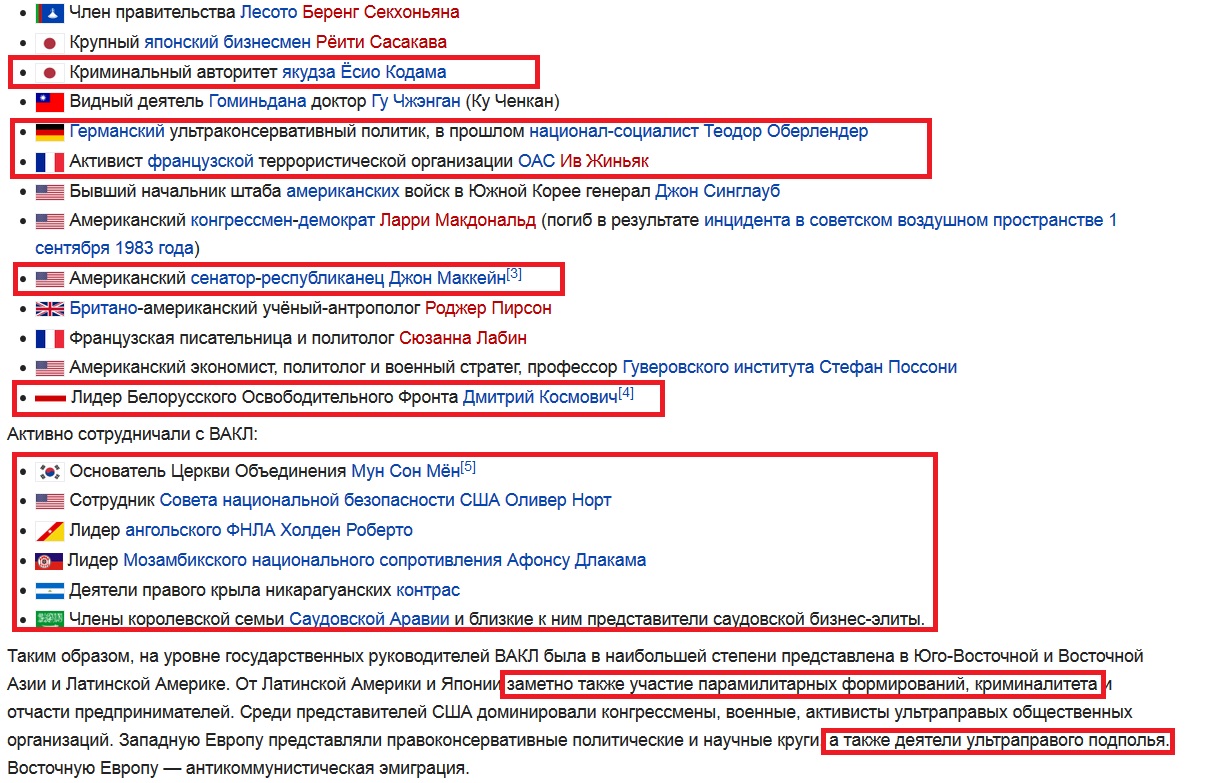Follow the Германский link

click(116, 131)
